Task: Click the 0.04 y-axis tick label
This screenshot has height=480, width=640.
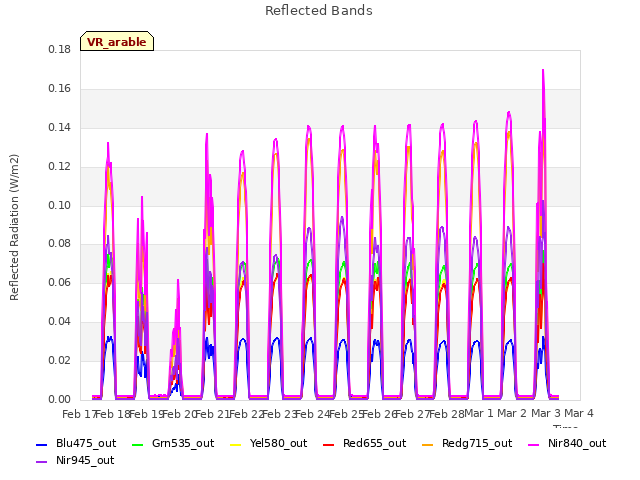Action: (x=60, y=322)
